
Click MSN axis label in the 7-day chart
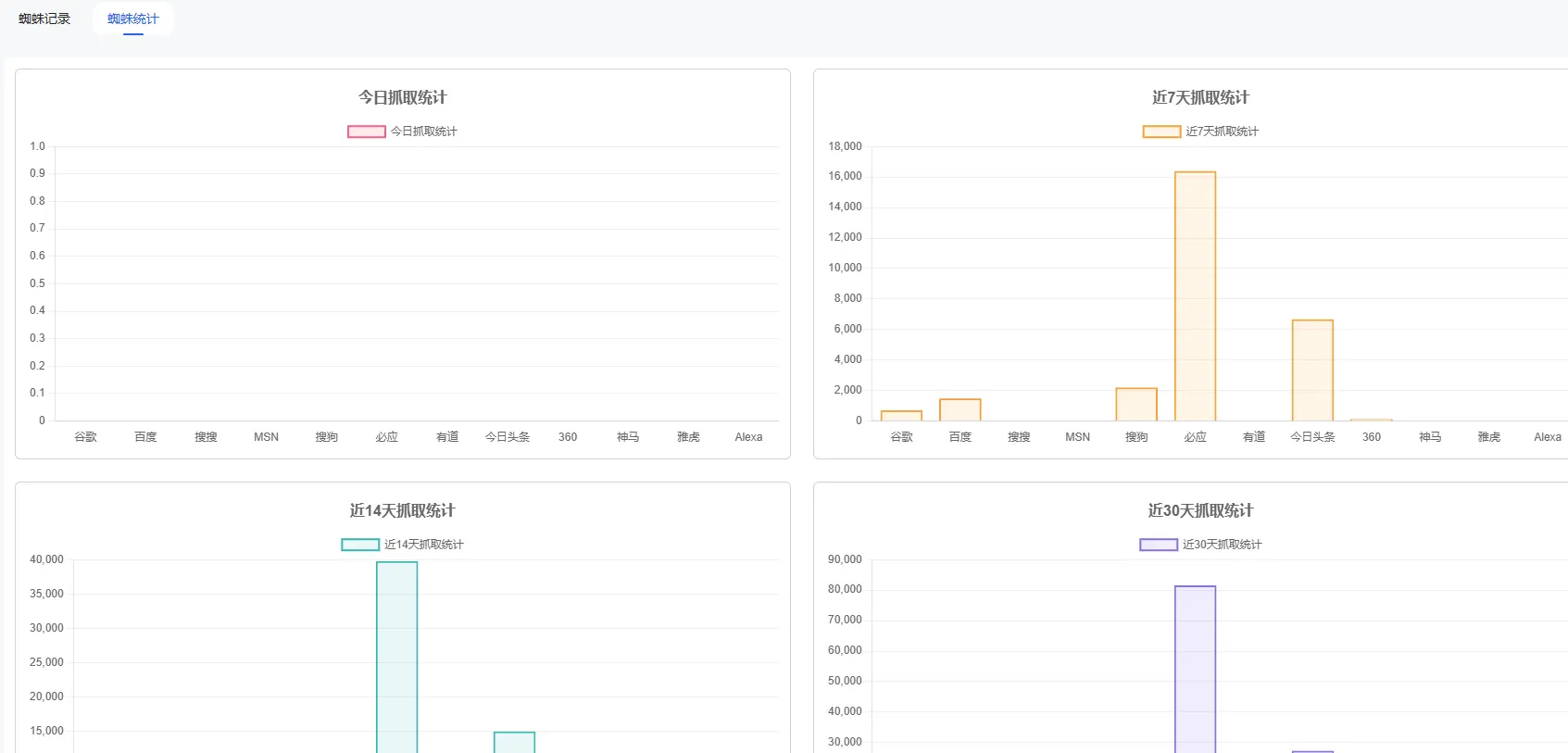[1078, 437]
